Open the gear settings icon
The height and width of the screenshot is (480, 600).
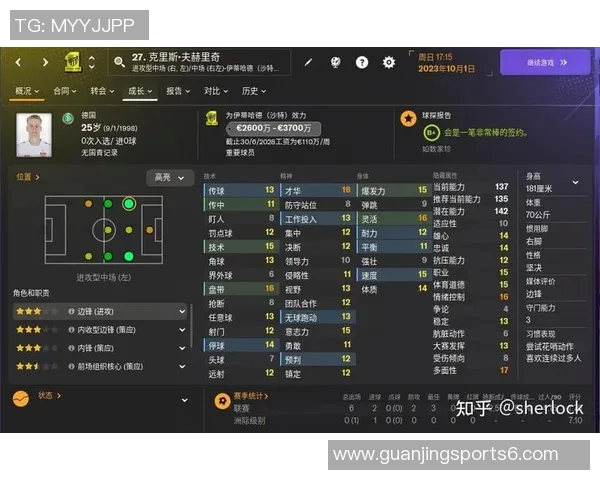[x=389, y=62]
